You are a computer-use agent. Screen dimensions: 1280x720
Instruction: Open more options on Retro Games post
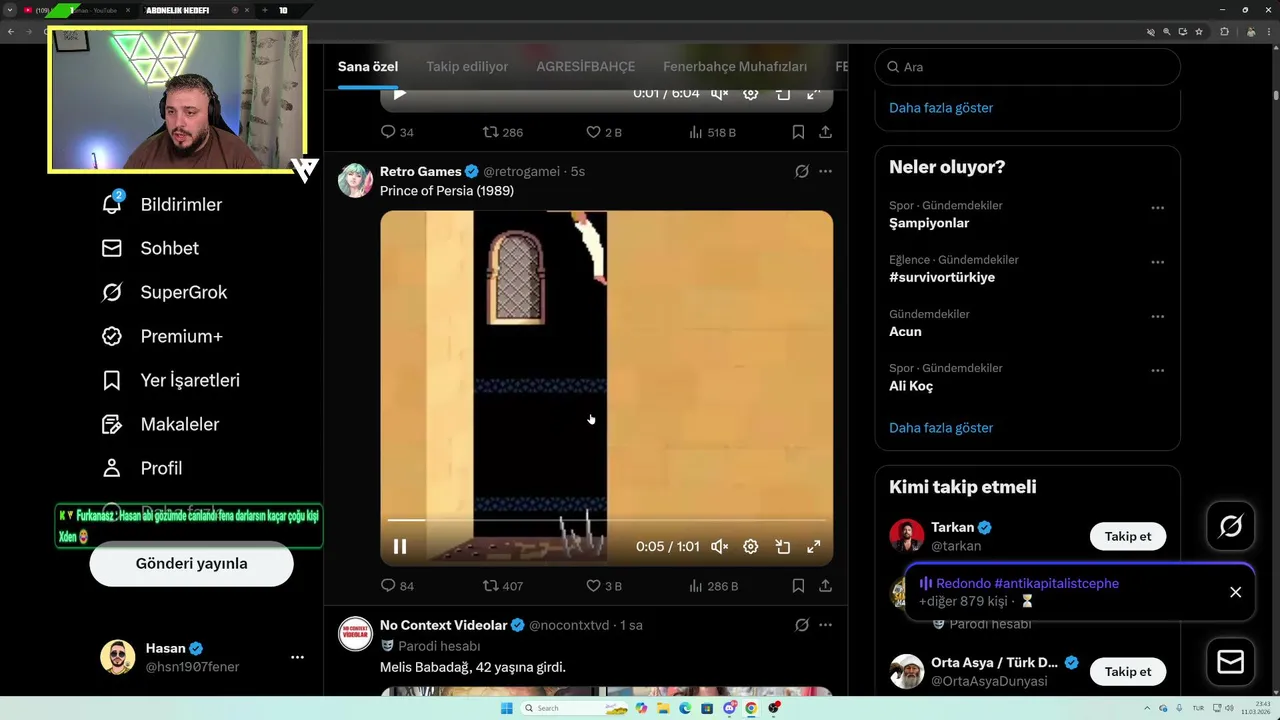click(825, 171)
